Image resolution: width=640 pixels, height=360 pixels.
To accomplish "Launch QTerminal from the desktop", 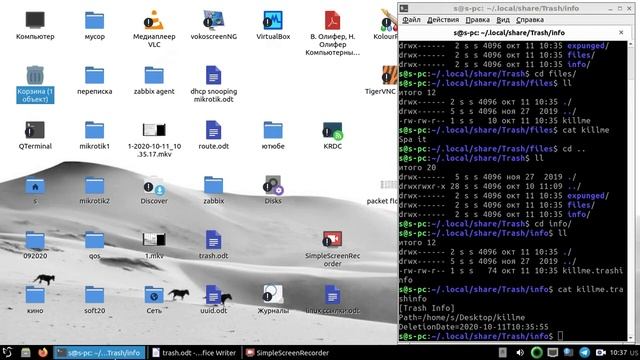I will pyautogui.click(x=35, y=135).
